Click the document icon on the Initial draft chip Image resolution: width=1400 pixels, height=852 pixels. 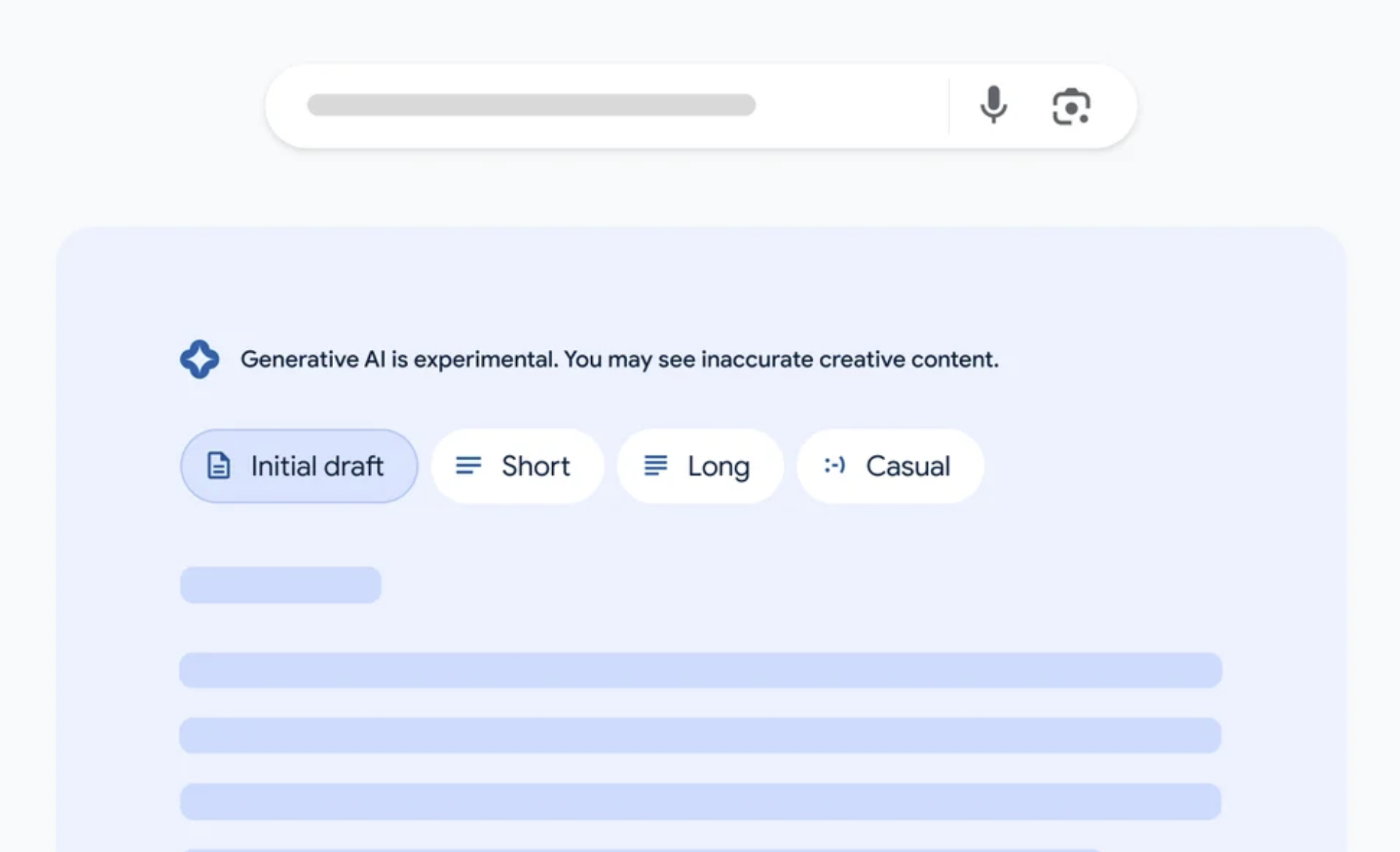218,465
